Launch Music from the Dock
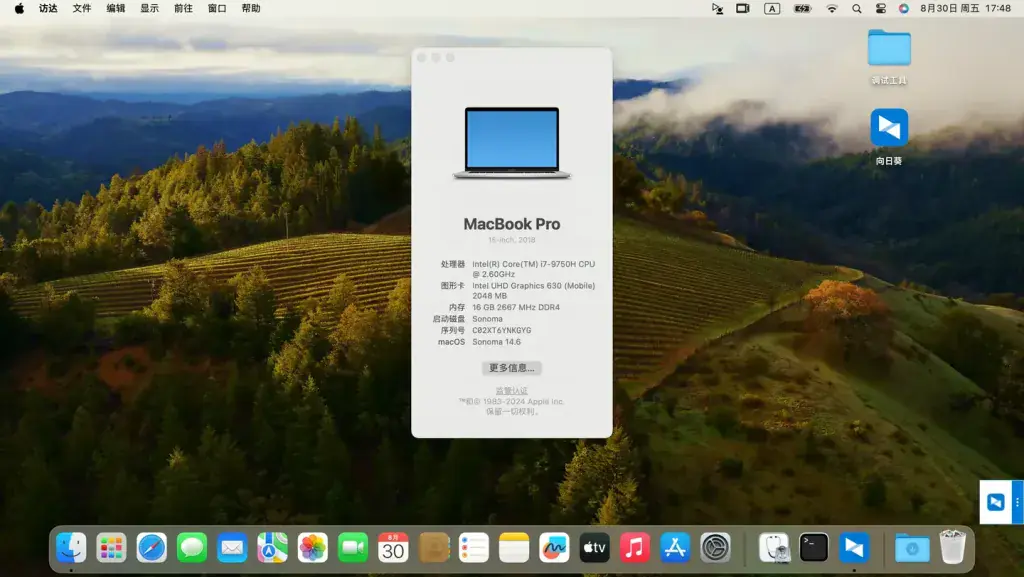 635,548
